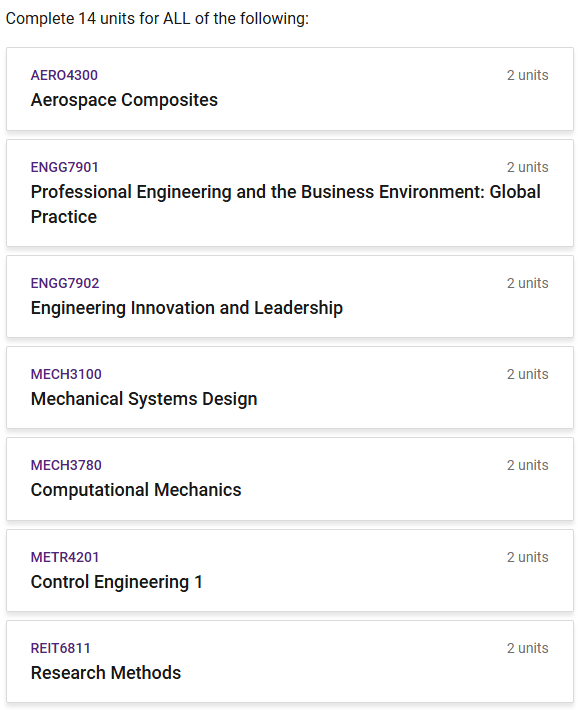Select the Mechanical Systems Design title
Image resolution: width=579 pixels, height=710 pixels.
(x=144, y=399)
